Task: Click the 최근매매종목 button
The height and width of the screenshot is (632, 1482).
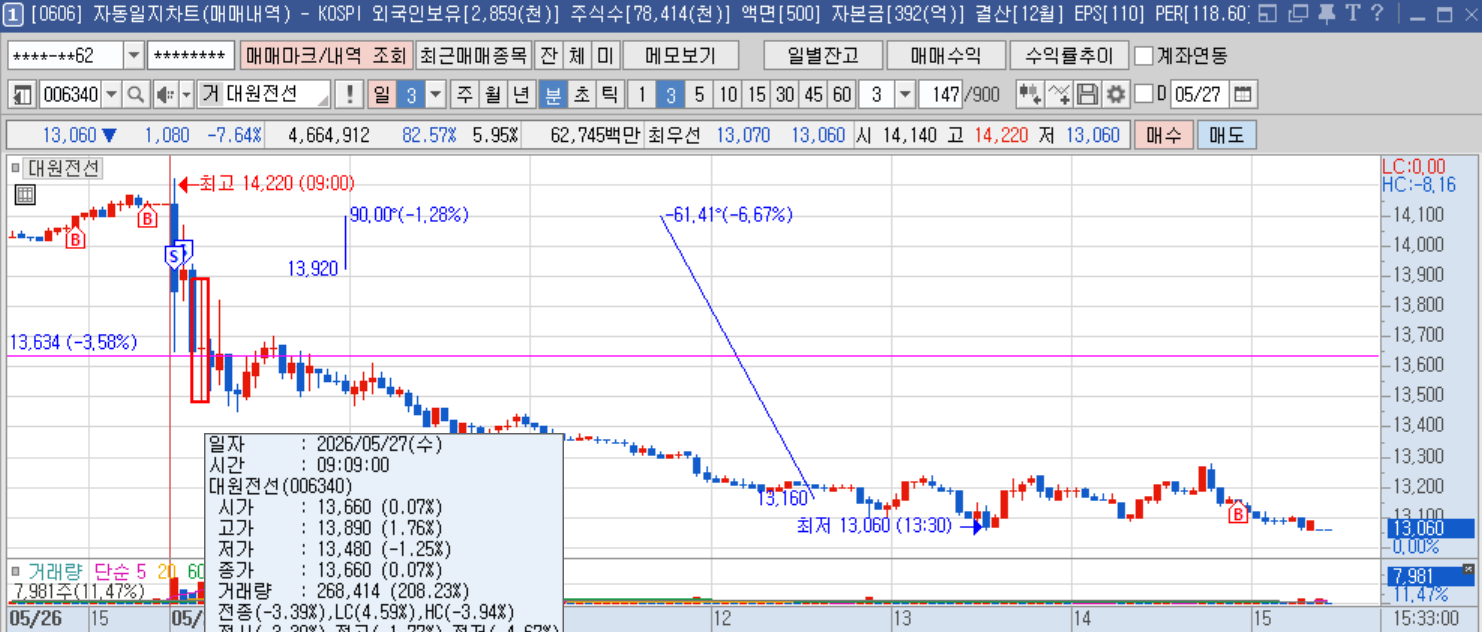Action: 472,55
